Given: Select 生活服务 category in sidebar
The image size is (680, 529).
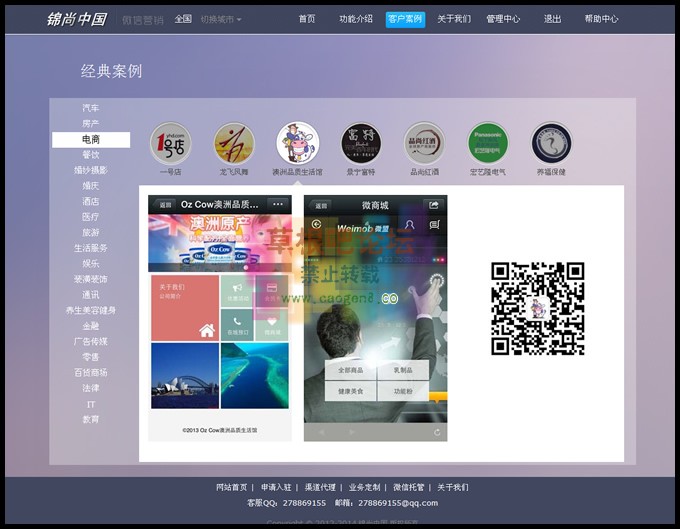Looking at the screenshot, I should coord(91,248).
